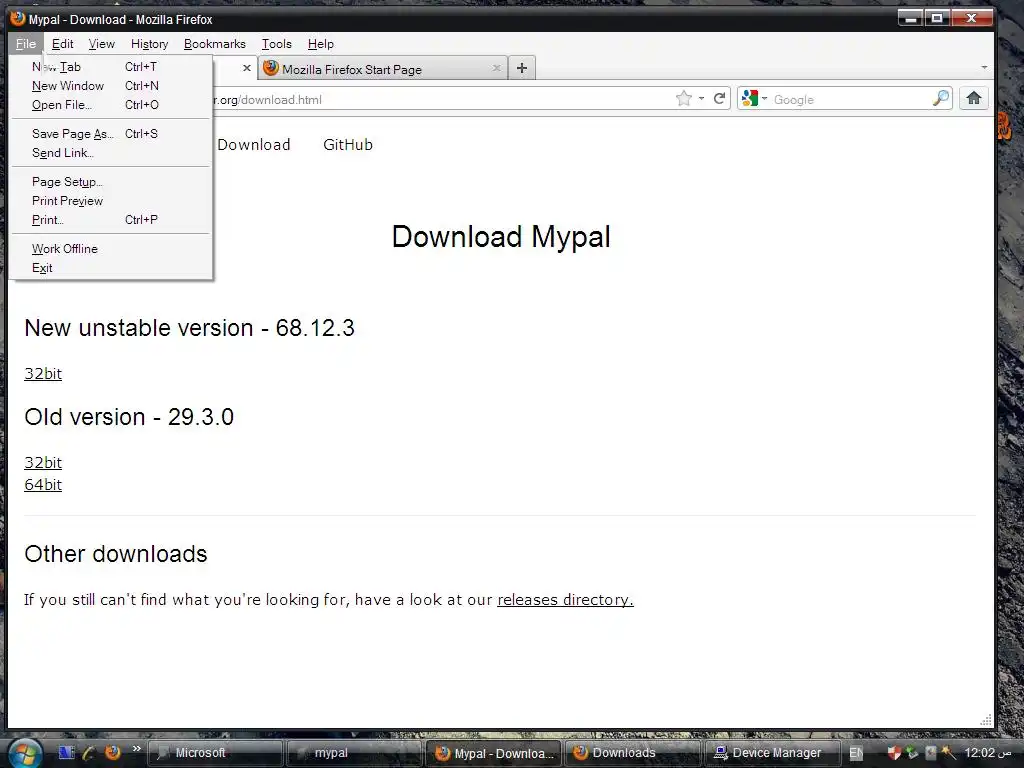
Task: Open URL history dropdown arrow
Action: tap(701, 99)
